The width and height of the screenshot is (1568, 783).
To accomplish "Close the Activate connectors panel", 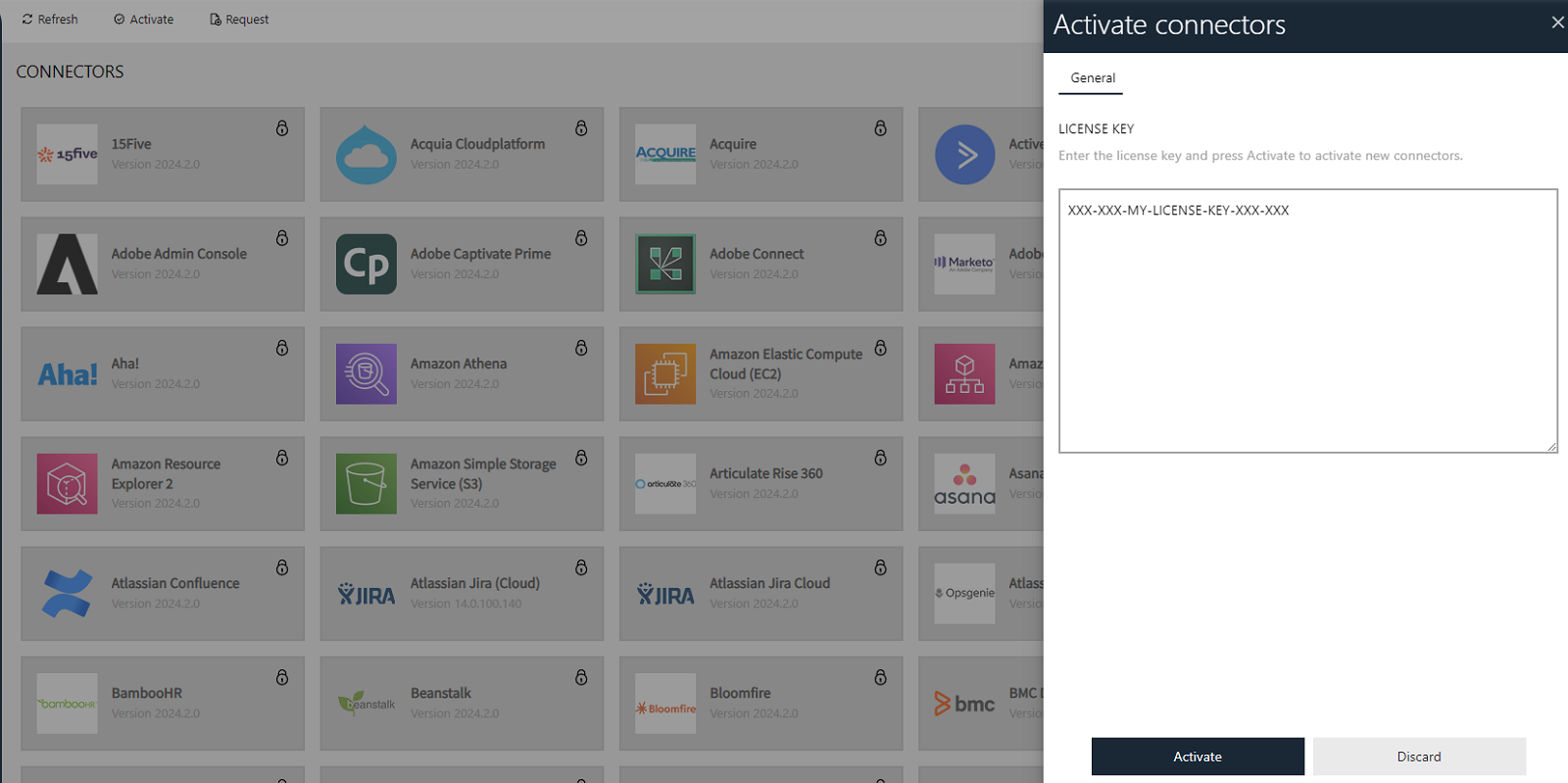I will pos(1557,23).
